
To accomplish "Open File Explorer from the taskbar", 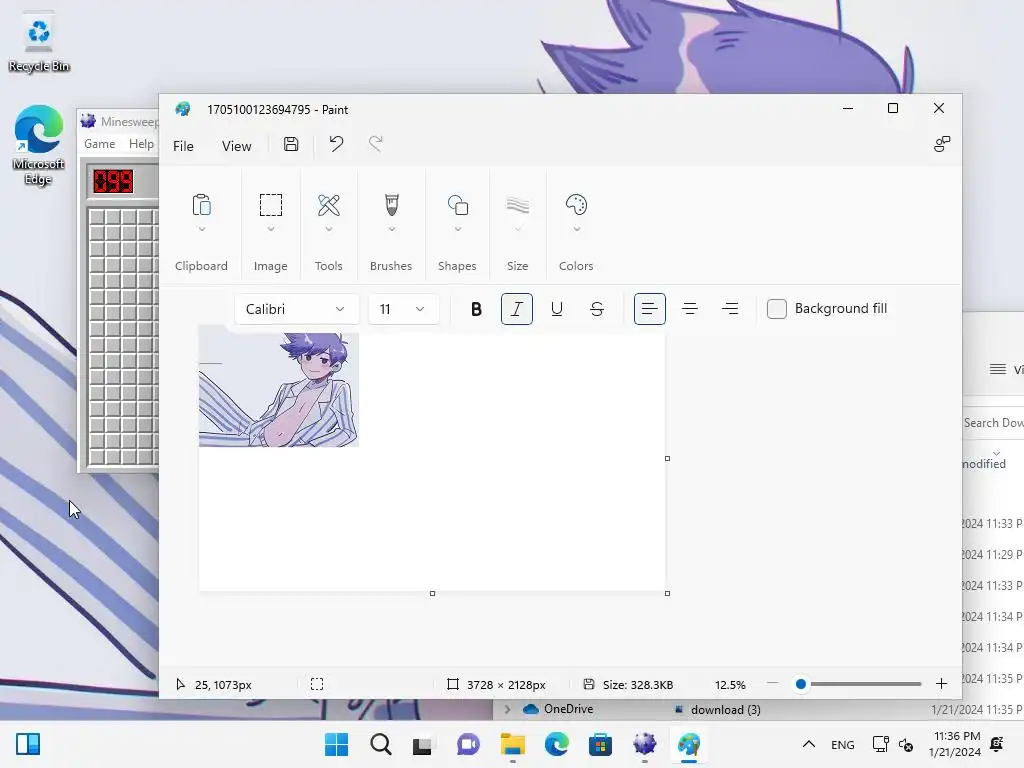I will pos(513,744).
